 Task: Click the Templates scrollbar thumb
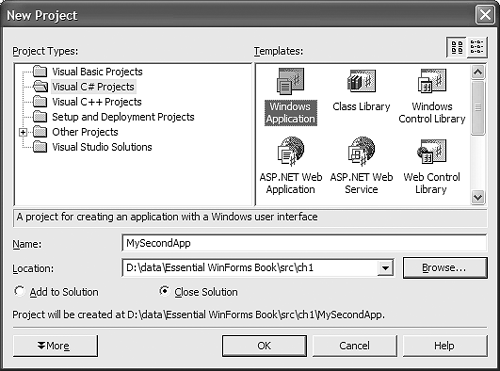(478, 108)
